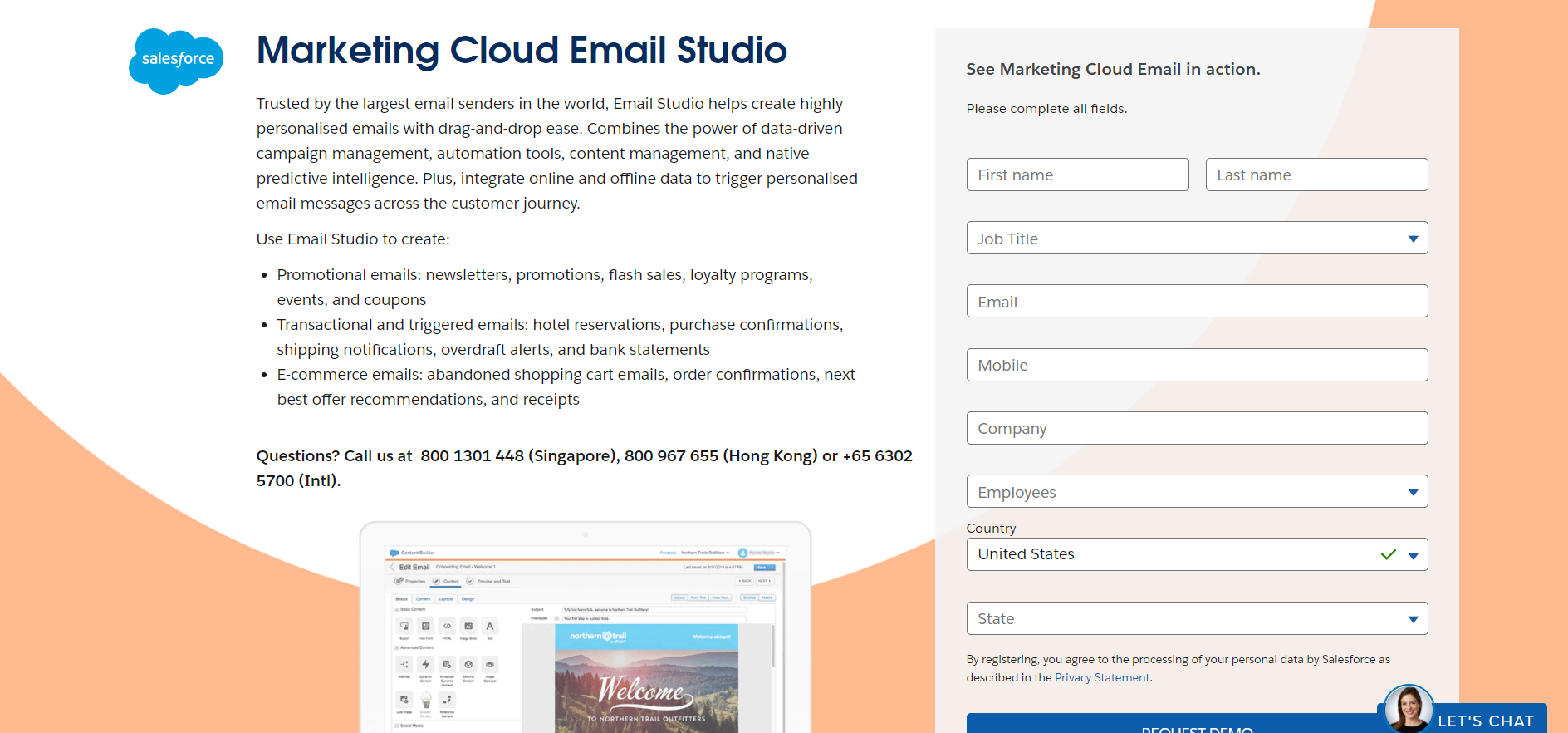Open the State dropdown

1197,618
